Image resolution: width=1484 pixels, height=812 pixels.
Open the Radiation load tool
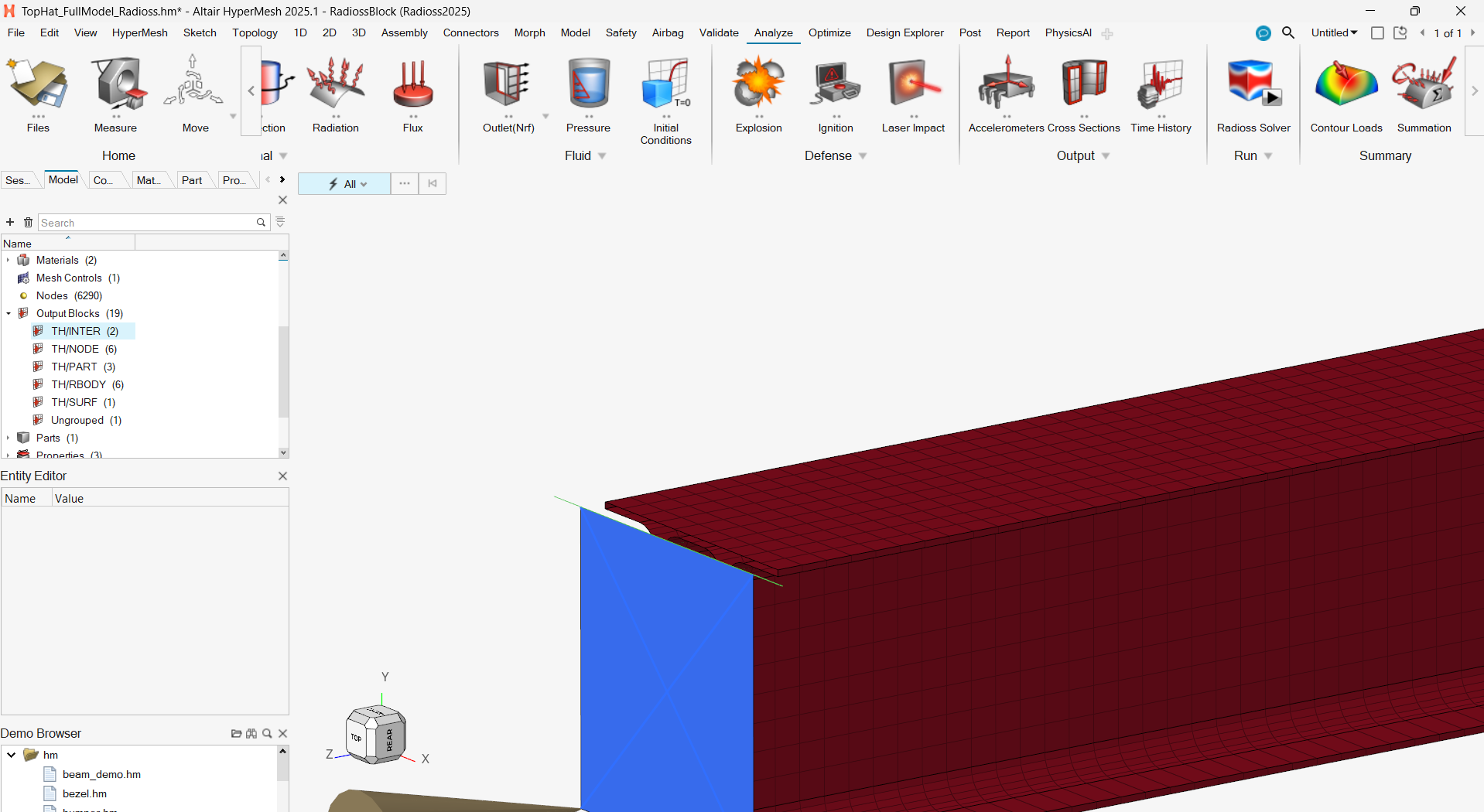pyautogui.click(x=336, y=94)
